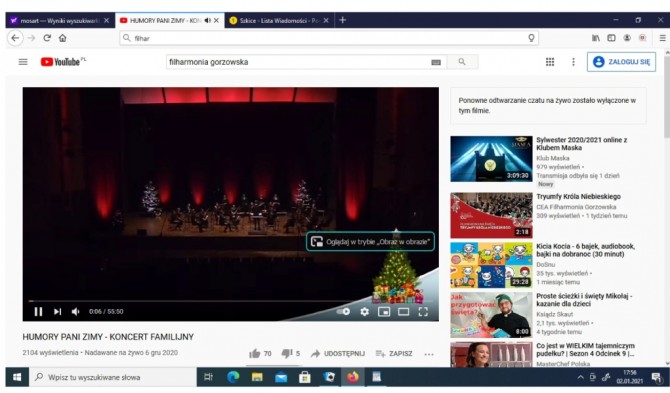Open YouTube settings three-dot menu
670x393 pixels.
point(573,62)
